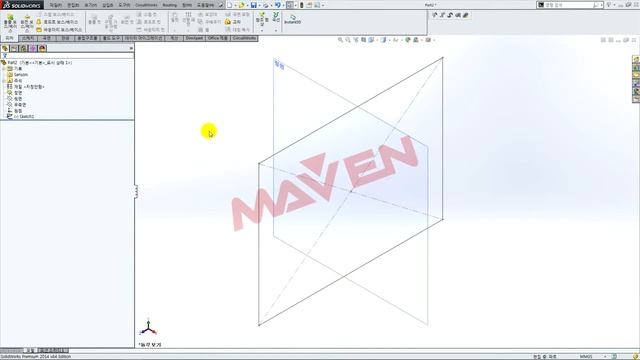Open View Orientation in heads-up toolbar
640x360 pixels.
[371, 40]
